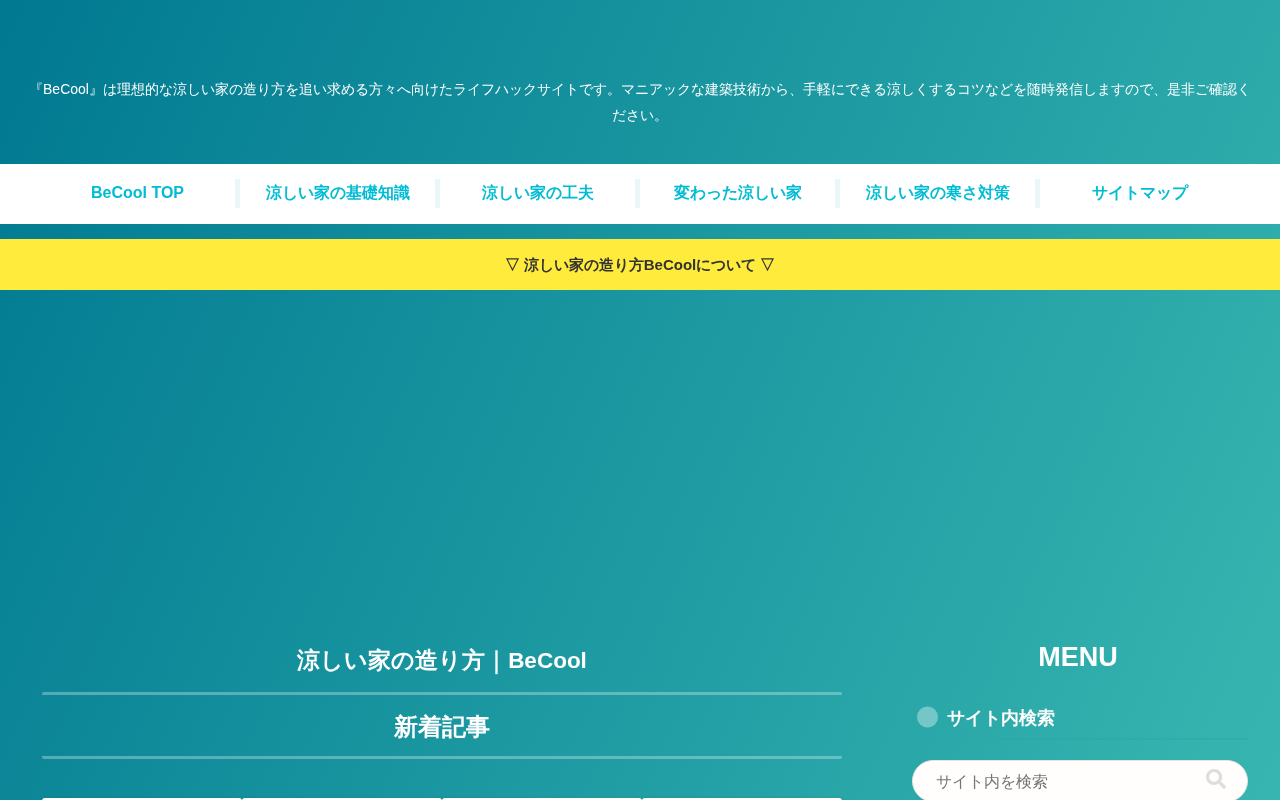Open the サイトマップ link

1139,193
